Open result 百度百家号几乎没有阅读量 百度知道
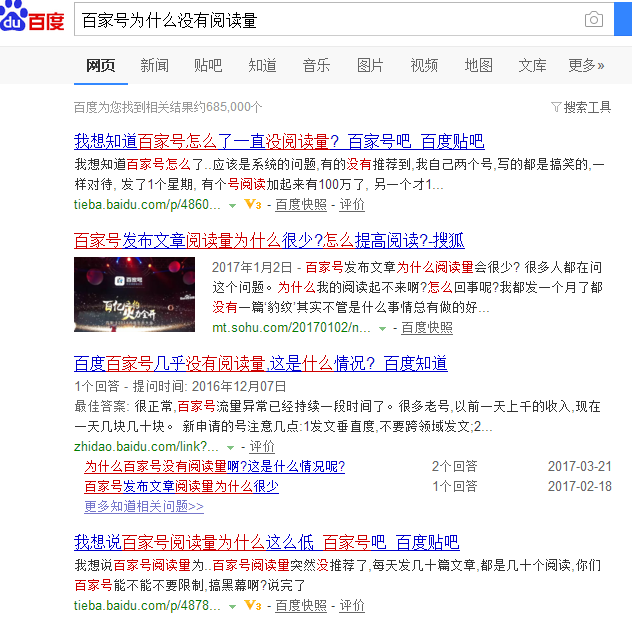This screenshot has width=632, height=617. tap(260, 364)
